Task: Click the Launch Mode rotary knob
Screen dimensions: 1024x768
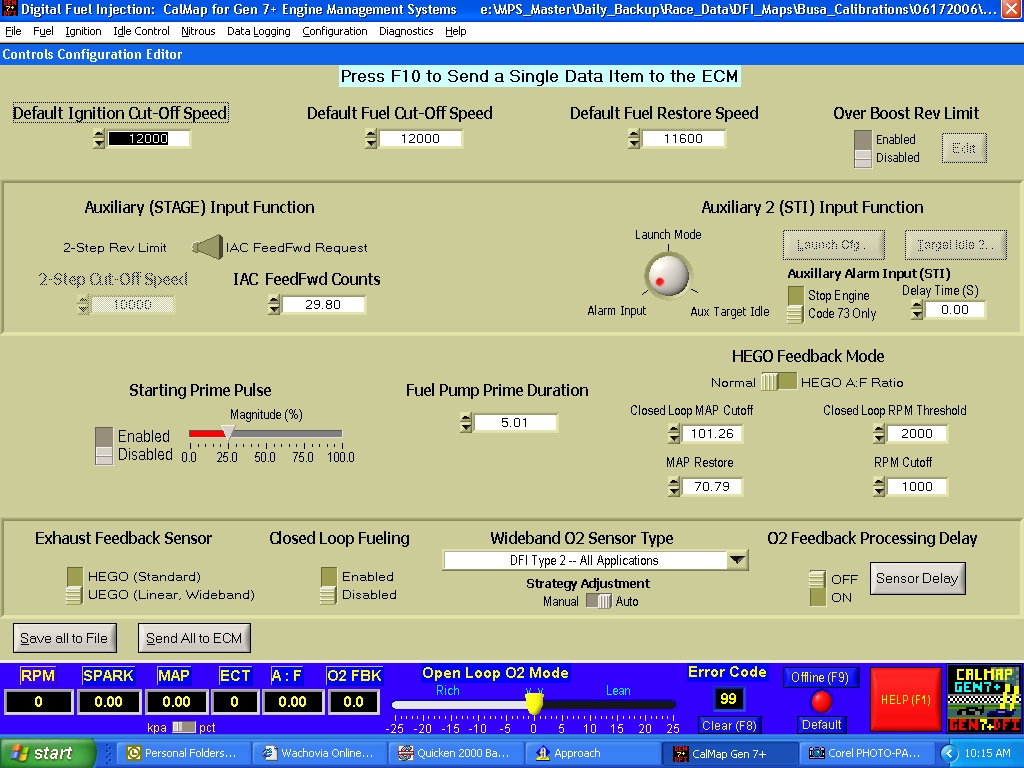Action: (x=667, y=275)
